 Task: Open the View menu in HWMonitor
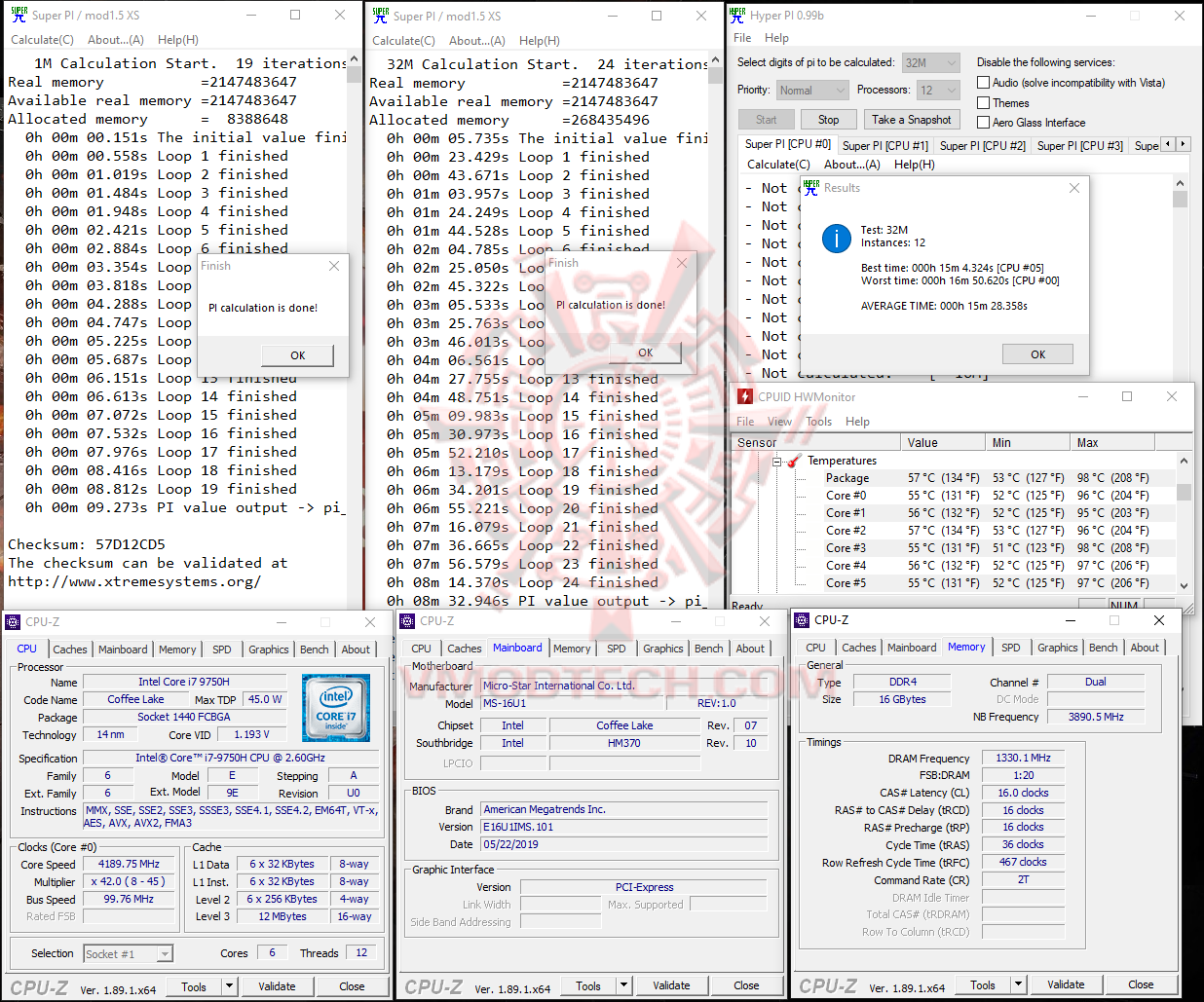(779, 422)
